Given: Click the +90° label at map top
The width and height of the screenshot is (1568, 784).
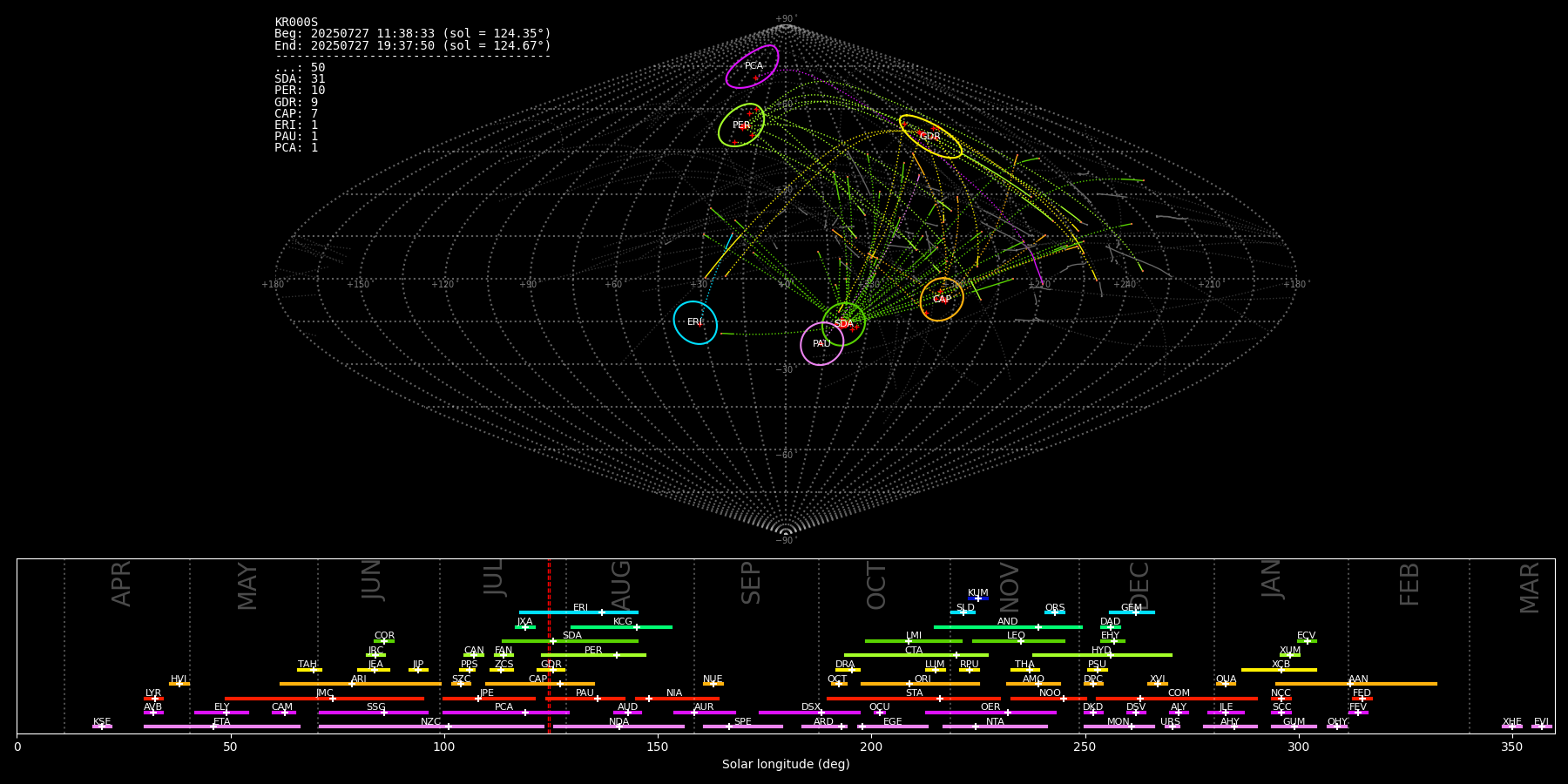Looking at the screenshot, I should pyautogui.click(x=786, y=19).
